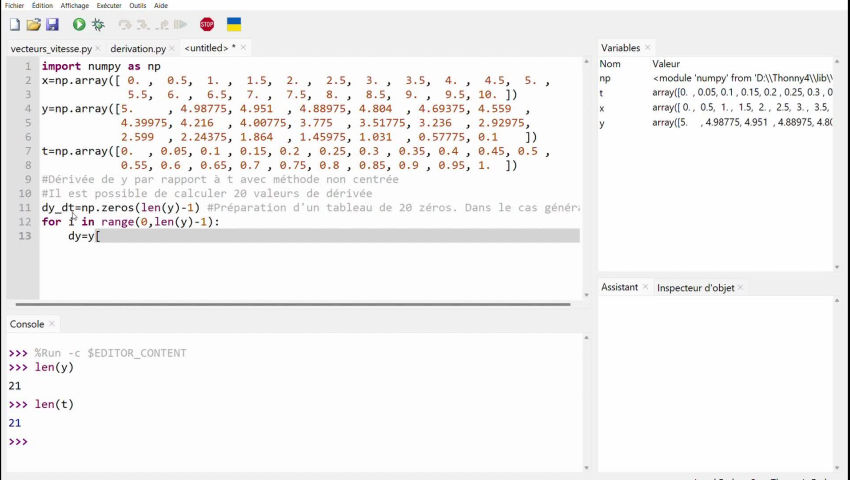Switch to the vecteurs_vitesse.py tab

click(x=51, y=48)
